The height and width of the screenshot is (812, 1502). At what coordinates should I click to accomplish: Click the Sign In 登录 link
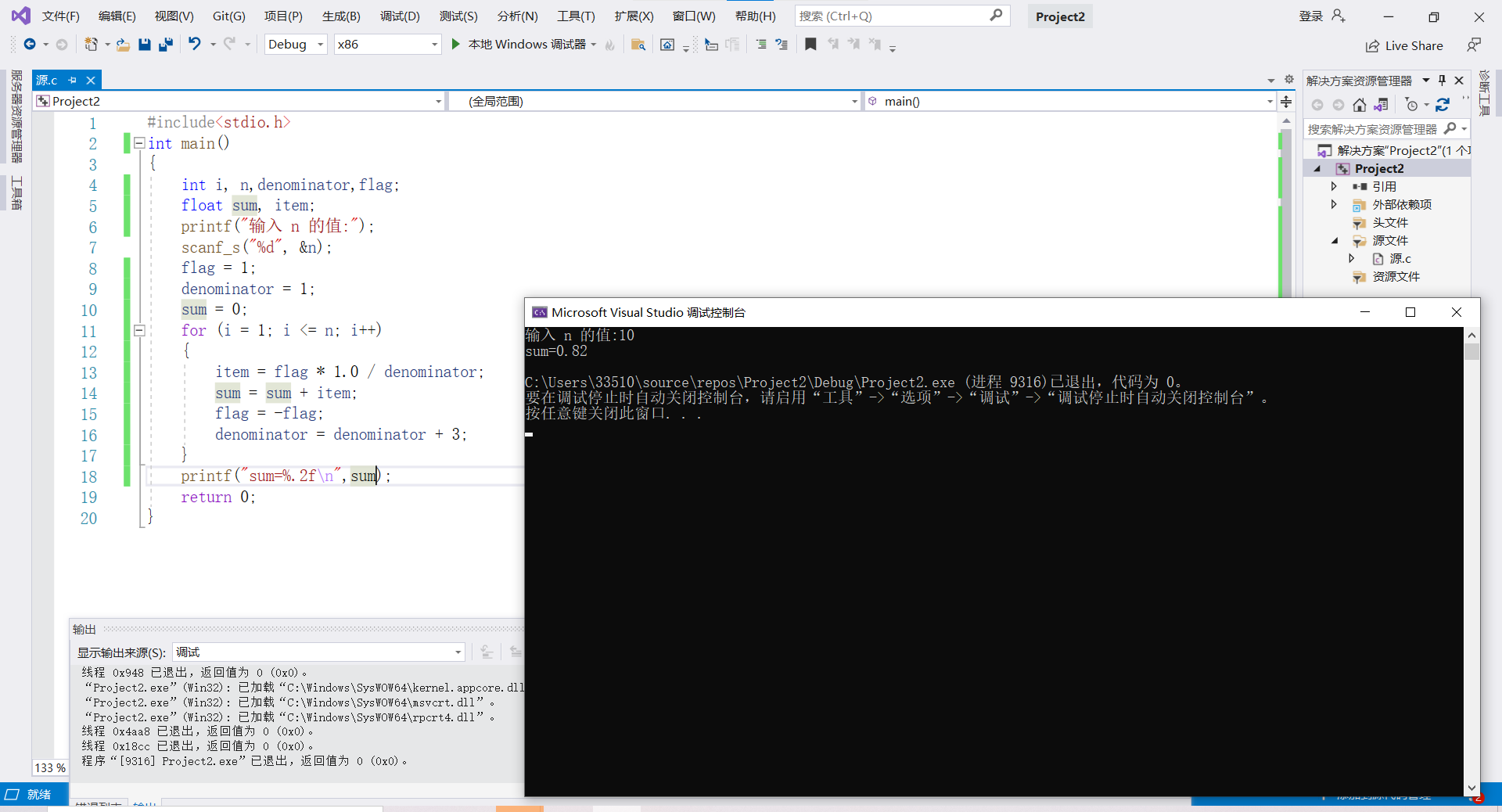[1311, 16]
